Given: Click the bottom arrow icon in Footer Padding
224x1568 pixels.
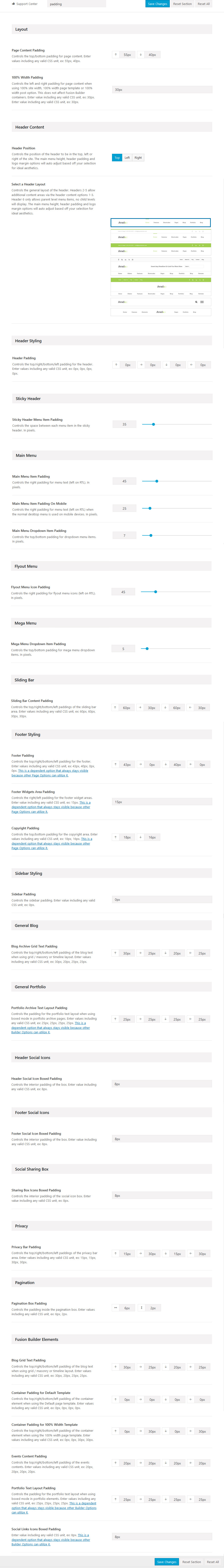Looking at the screenshot, I should pyautogui.click(x=166, y=764).
